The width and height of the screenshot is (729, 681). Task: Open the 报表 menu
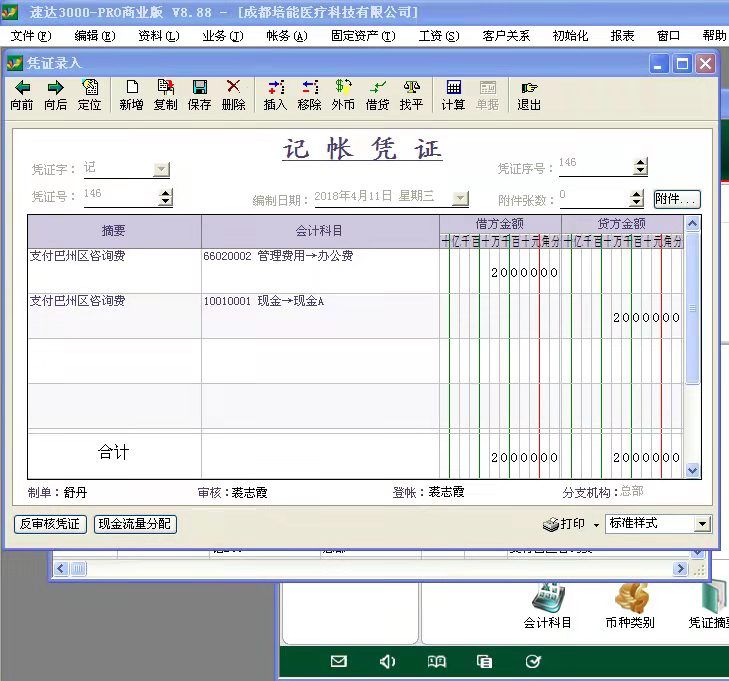(622, 36)
